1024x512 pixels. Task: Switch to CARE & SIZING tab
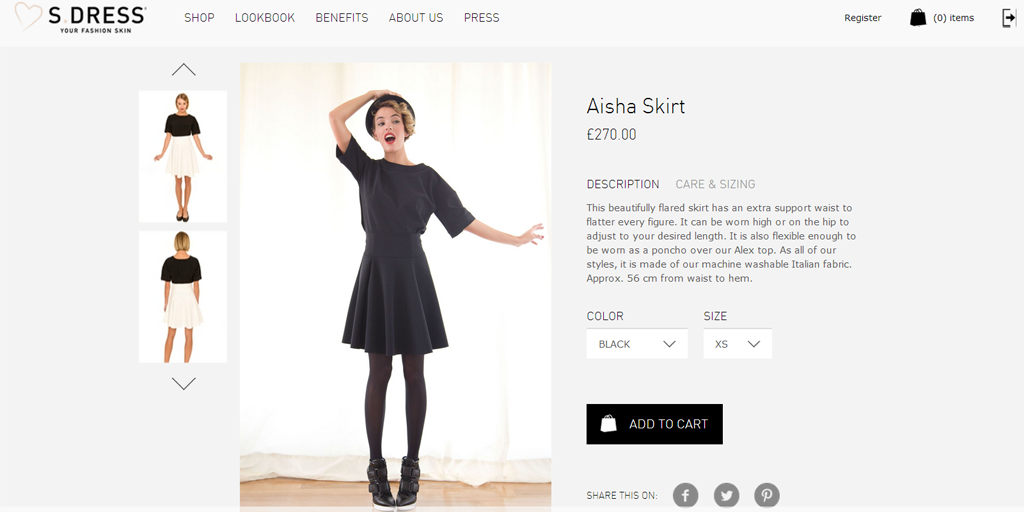point(715,184)
